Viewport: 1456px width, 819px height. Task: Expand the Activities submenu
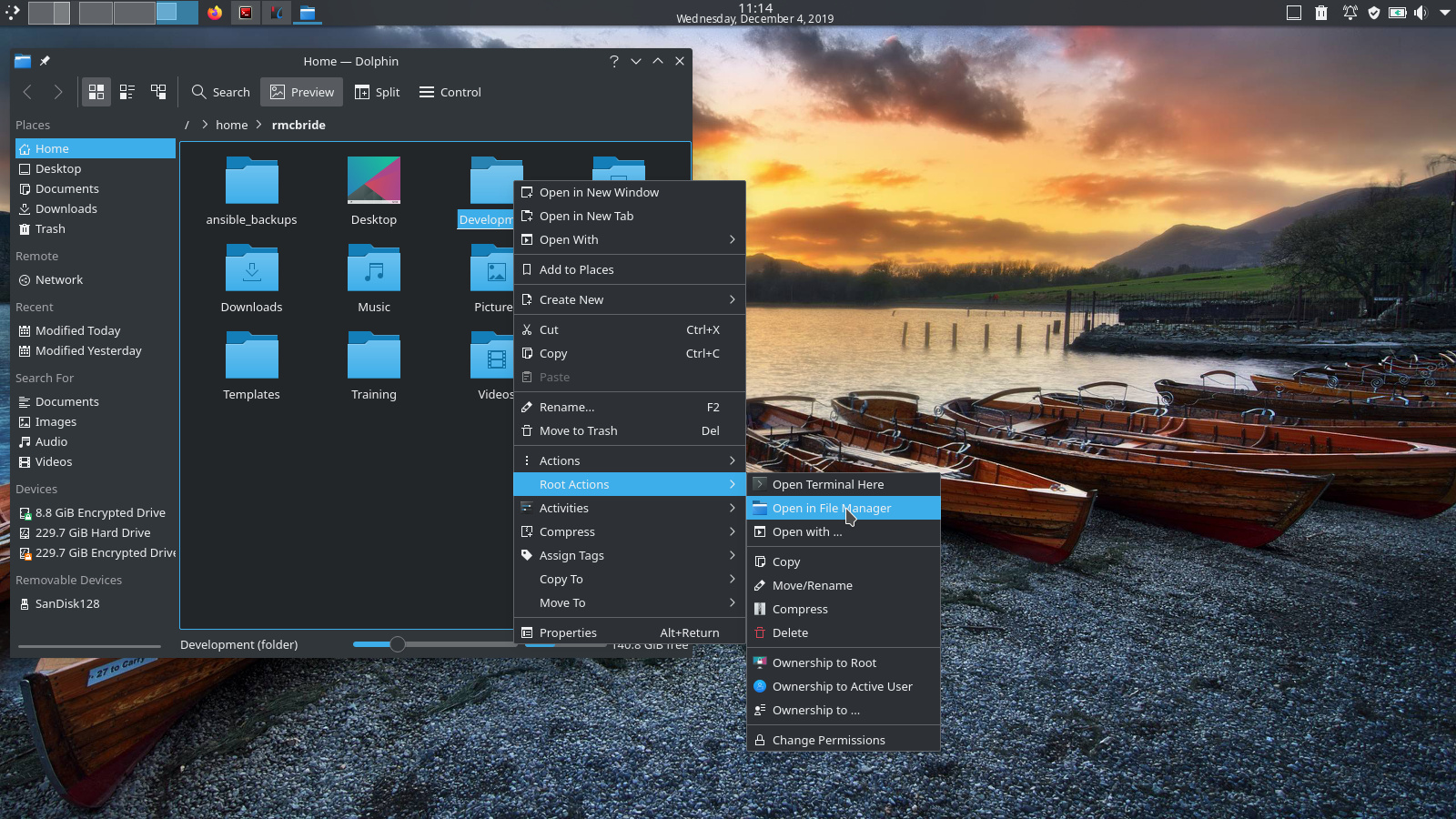click(630, 508)
